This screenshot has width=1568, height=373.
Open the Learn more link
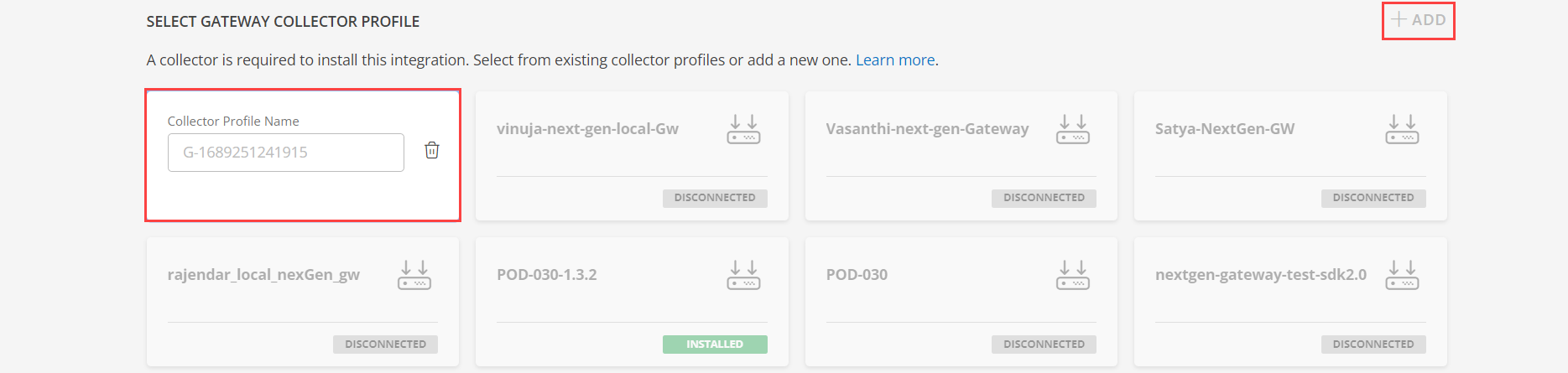click(x=895, y=60)
